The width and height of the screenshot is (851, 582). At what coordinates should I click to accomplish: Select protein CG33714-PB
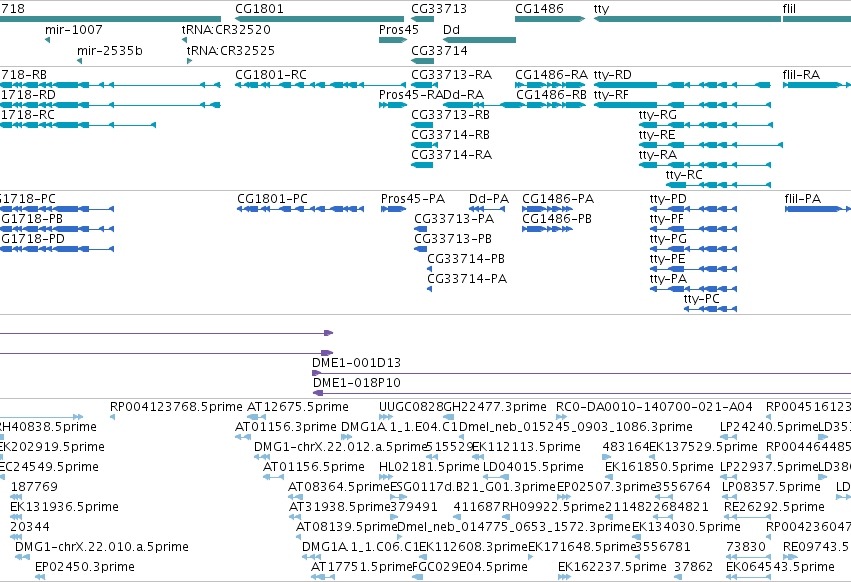429,269
